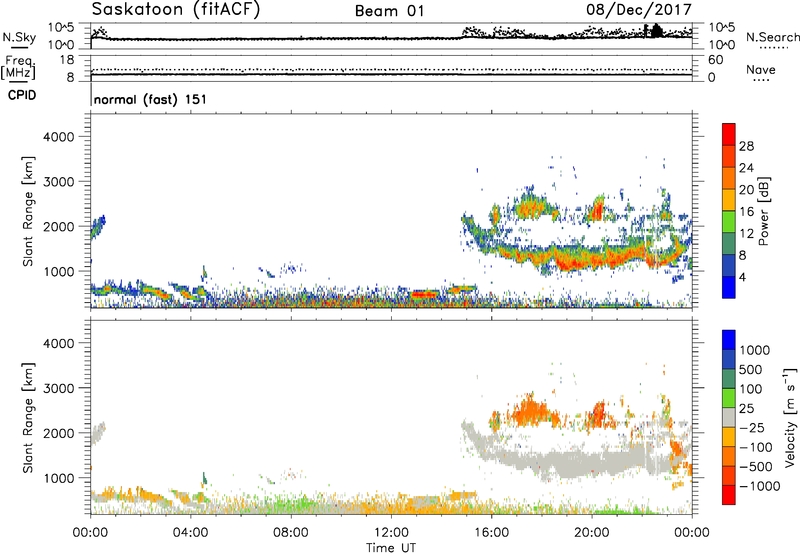The height and width of the screenshot is (554, 800).
Task: Click the '-1000' tick on velocity scale
Action: pos(760,486)
